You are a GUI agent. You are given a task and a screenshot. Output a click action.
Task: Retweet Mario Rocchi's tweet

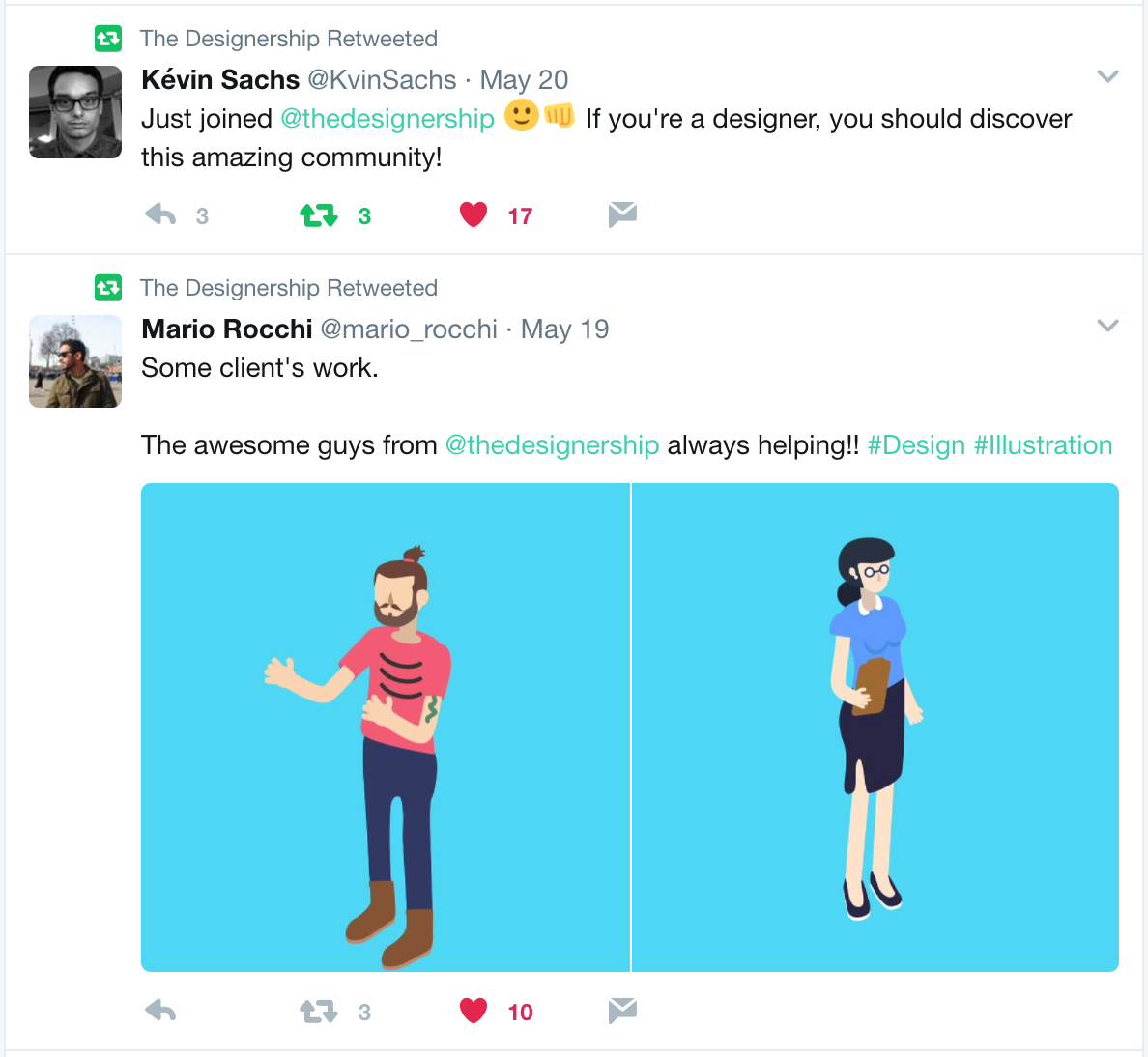tap(319, 1011)
